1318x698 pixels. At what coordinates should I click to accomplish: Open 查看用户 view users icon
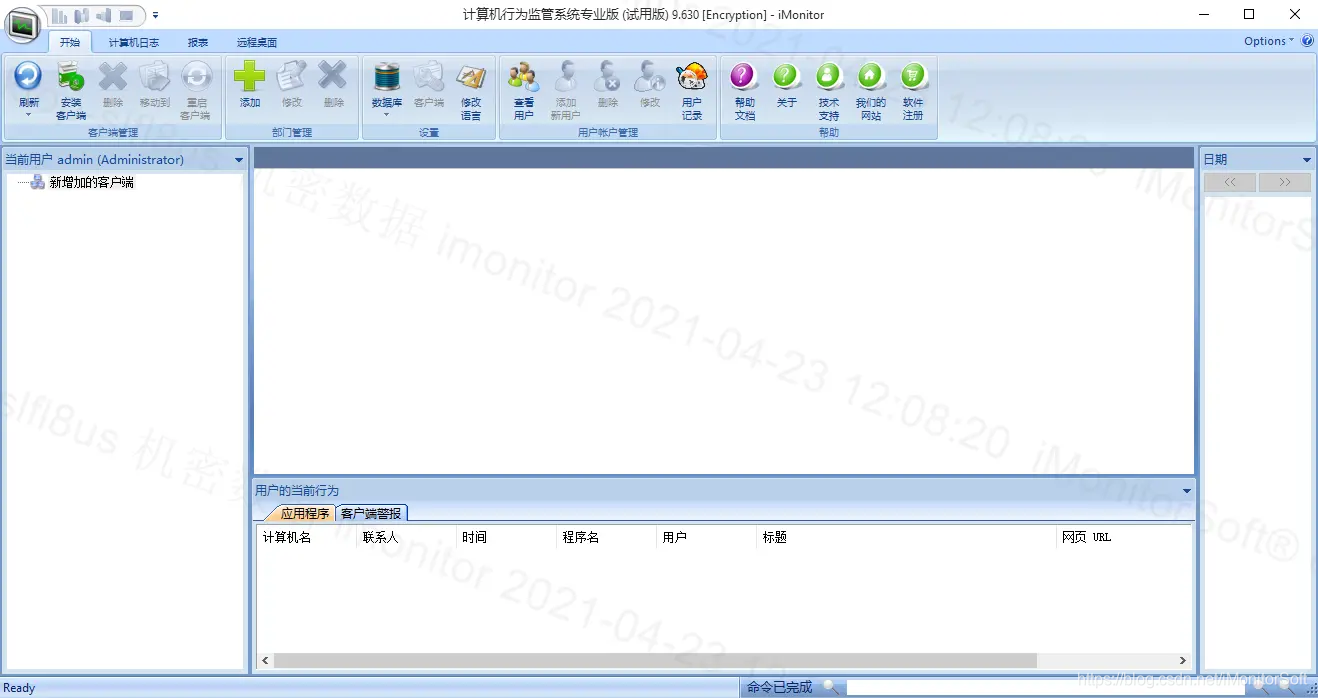point(523,77)
